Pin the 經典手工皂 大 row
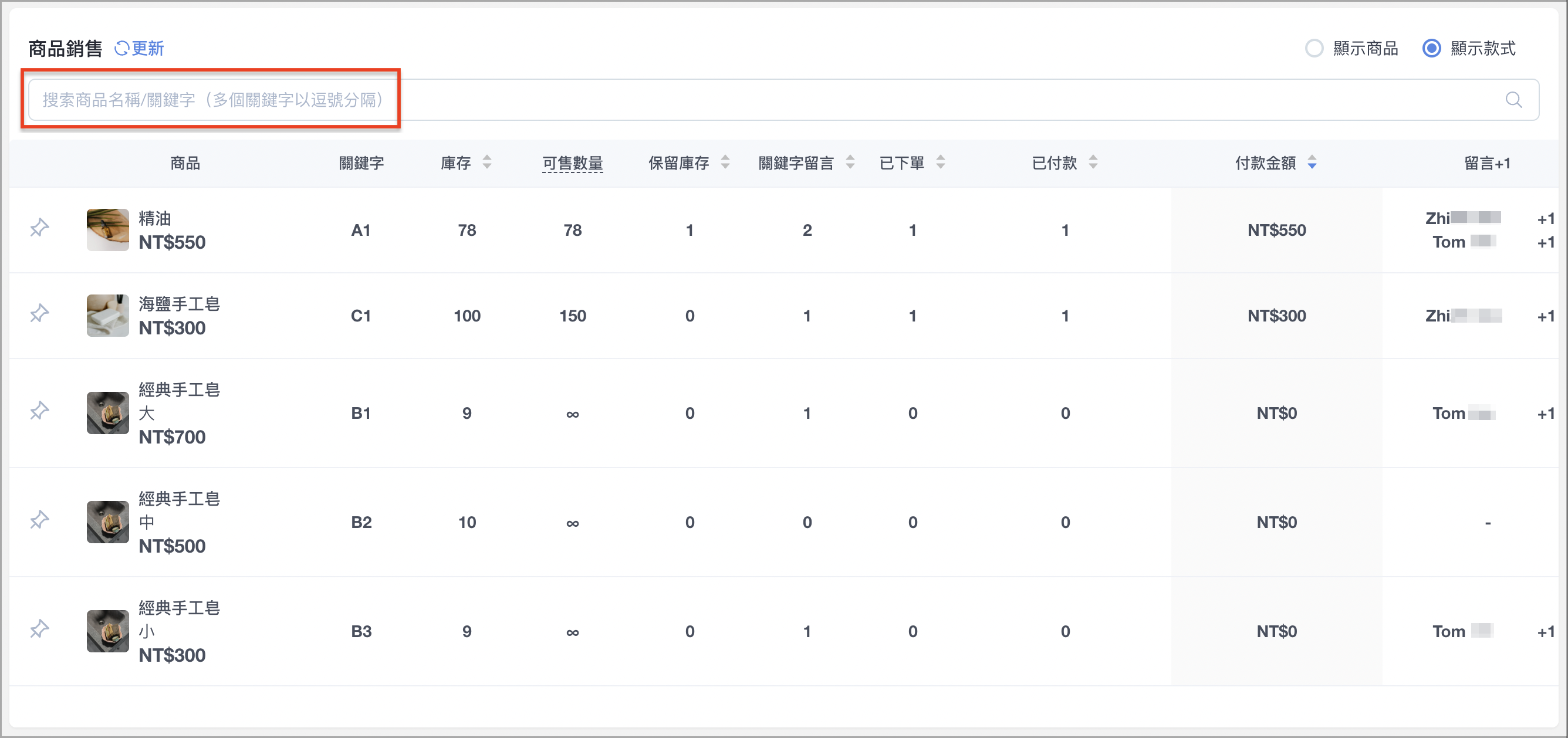This screenshot has height=738, width=1568. pos(39,411)
